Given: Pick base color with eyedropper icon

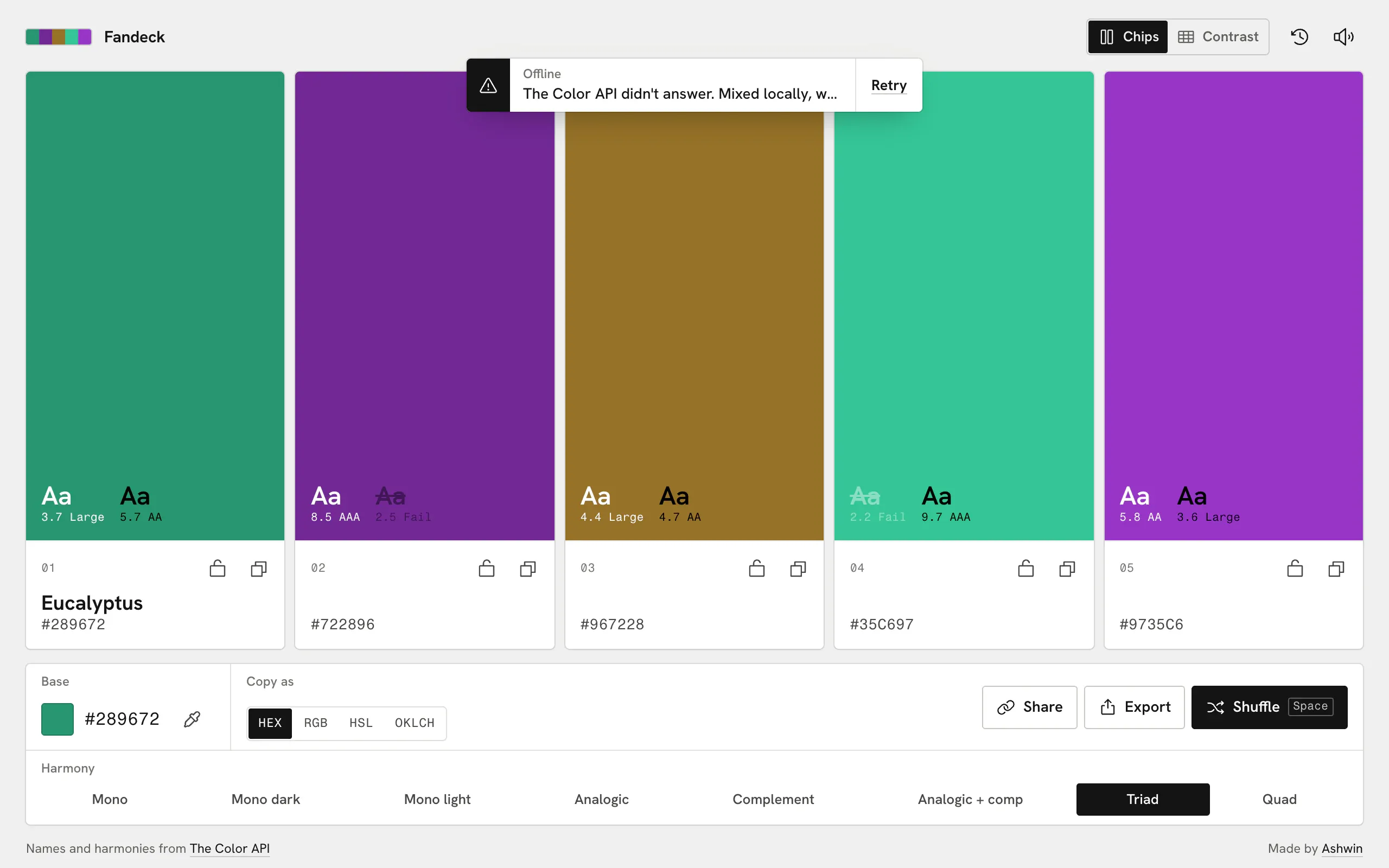Looking at the screenshot, I should pos(192,719).
